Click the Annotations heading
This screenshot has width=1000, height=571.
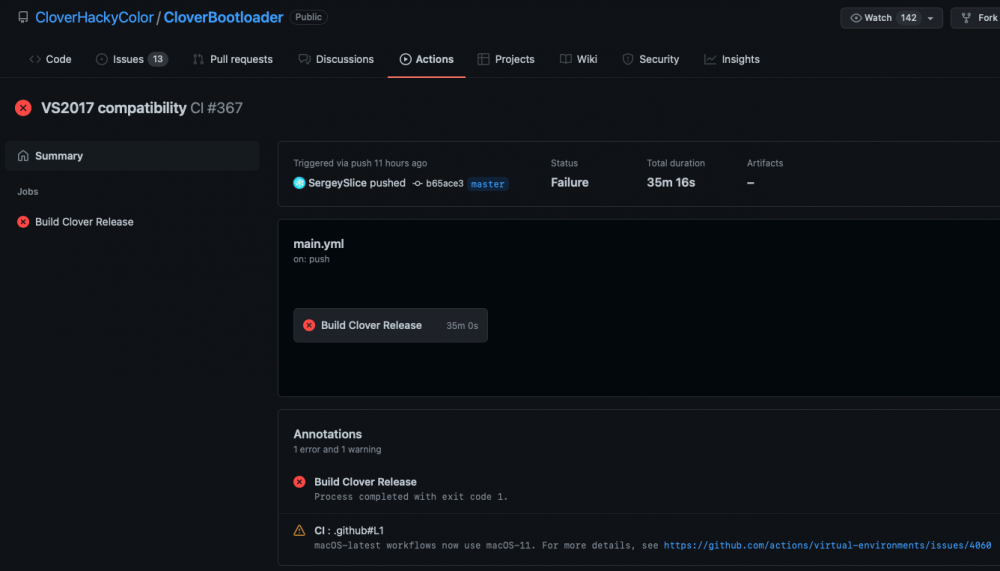tap(327, 434)
